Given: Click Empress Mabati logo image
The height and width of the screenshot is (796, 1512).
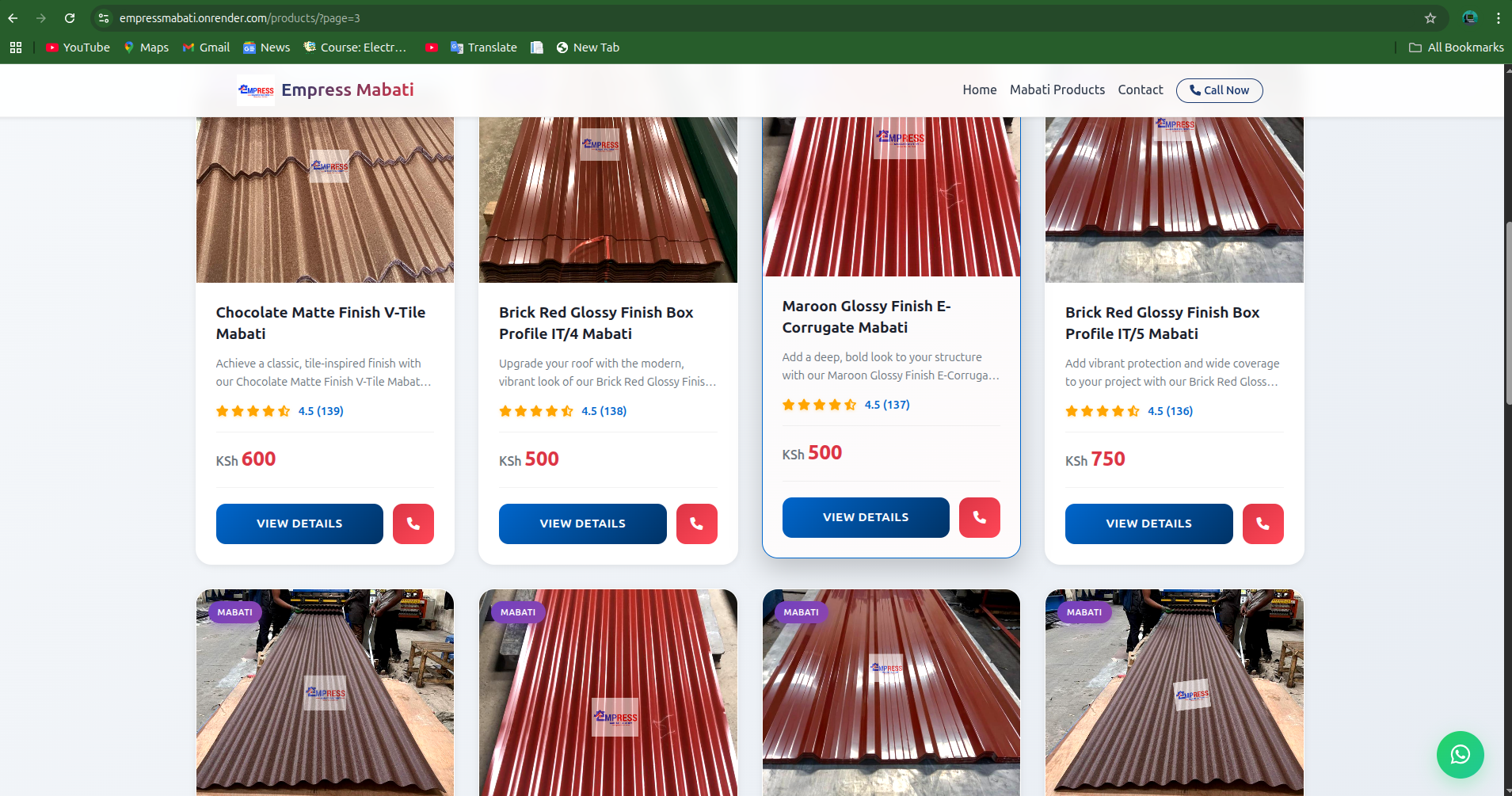Looking at the screenshot, I should click(256, 90).
